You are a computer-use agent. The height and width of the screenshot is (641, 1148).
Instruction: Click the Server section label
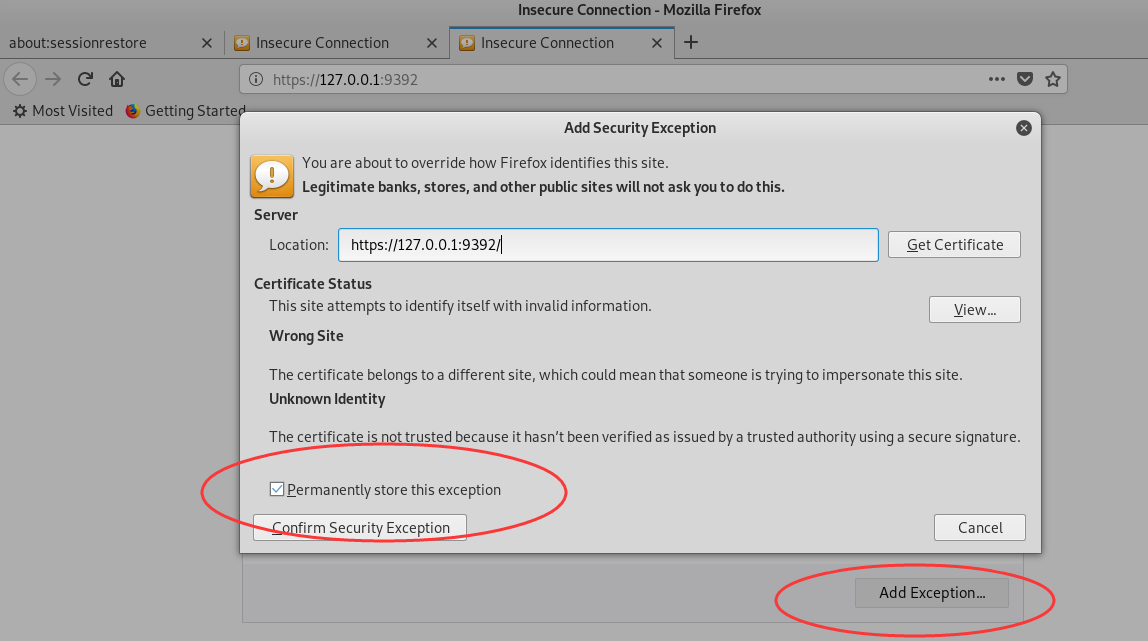[276, 215]
